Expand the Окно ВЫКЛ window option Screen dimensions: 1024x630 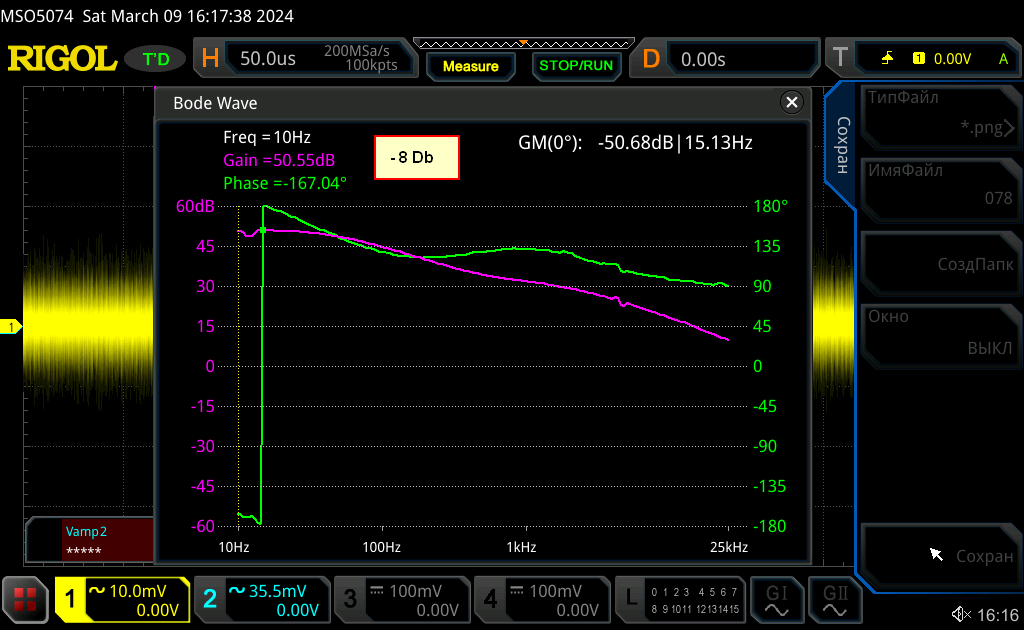(x=938, y=333)
